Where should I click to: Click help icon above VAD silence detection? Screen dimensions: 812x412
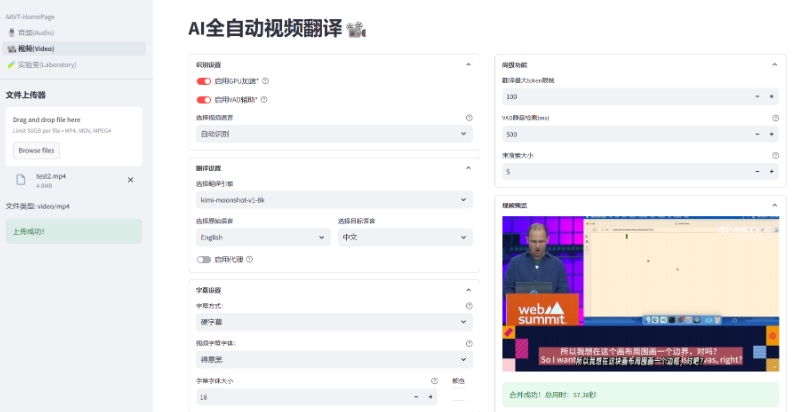(775, 118)
